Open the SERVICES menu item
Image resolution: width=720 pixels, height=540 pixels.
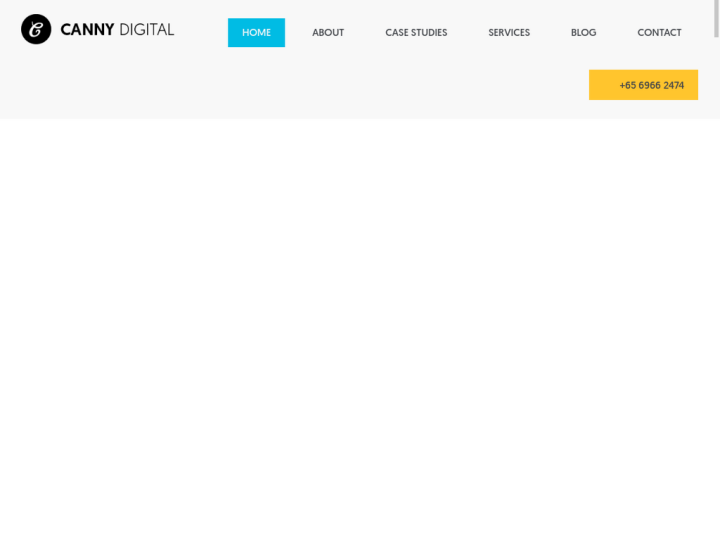coord(509,33)
